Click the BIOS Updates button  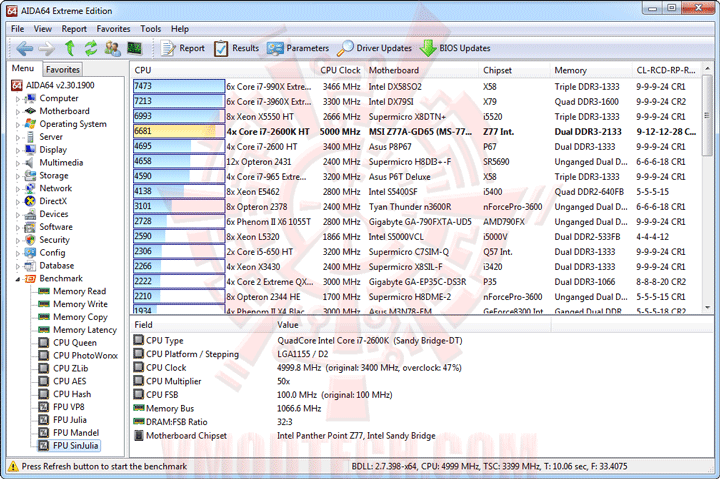pos(455,48)
